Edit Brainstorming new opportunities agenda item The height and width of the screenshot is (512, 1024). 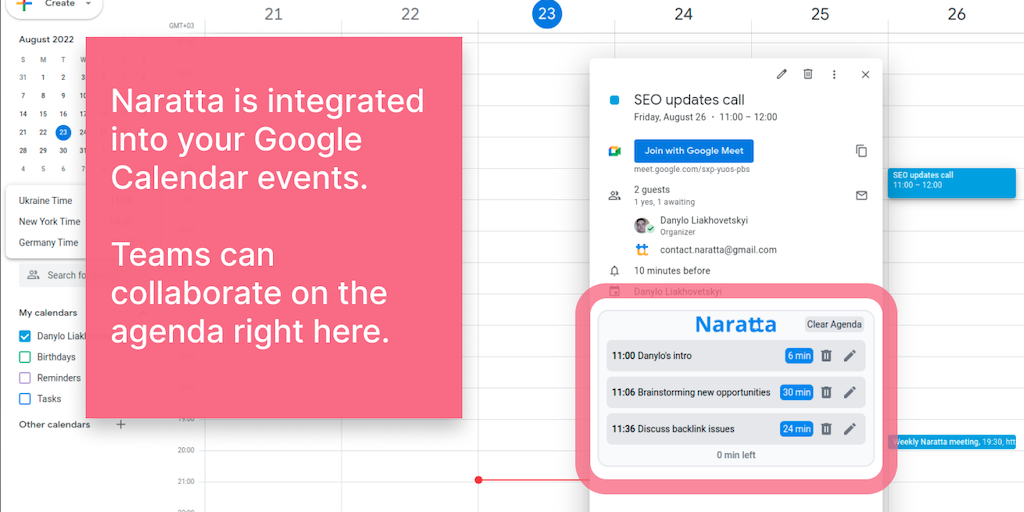849,392
